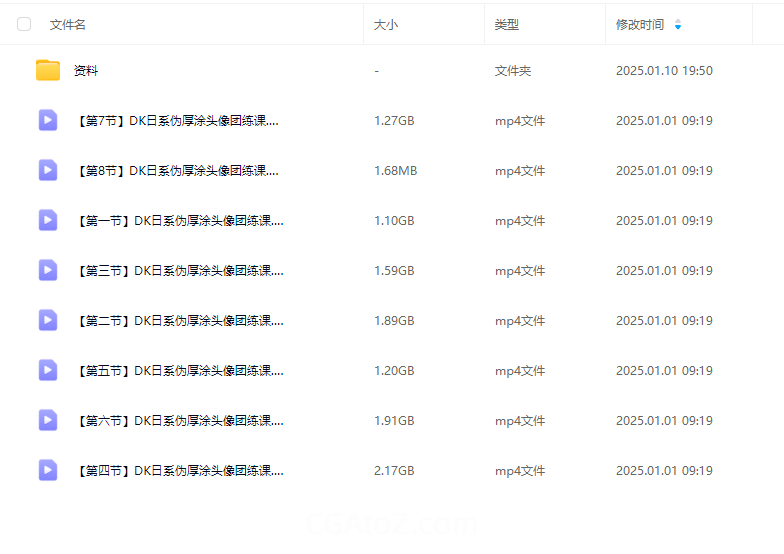Open 【第7节】DK日系伪厚涂头像团练课 file name
Image resolution: width=784 pixels, height=554 pixels.
[177, 121]
